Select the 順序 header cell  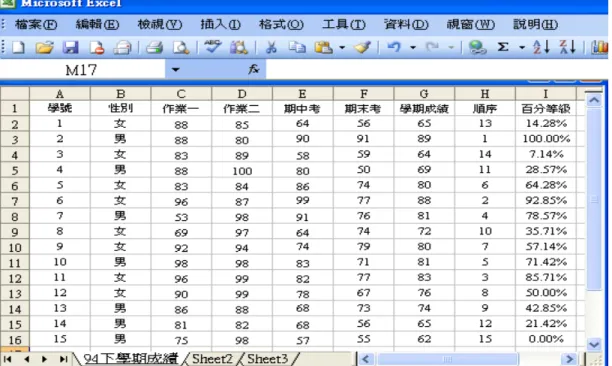[x=485, y=108]
